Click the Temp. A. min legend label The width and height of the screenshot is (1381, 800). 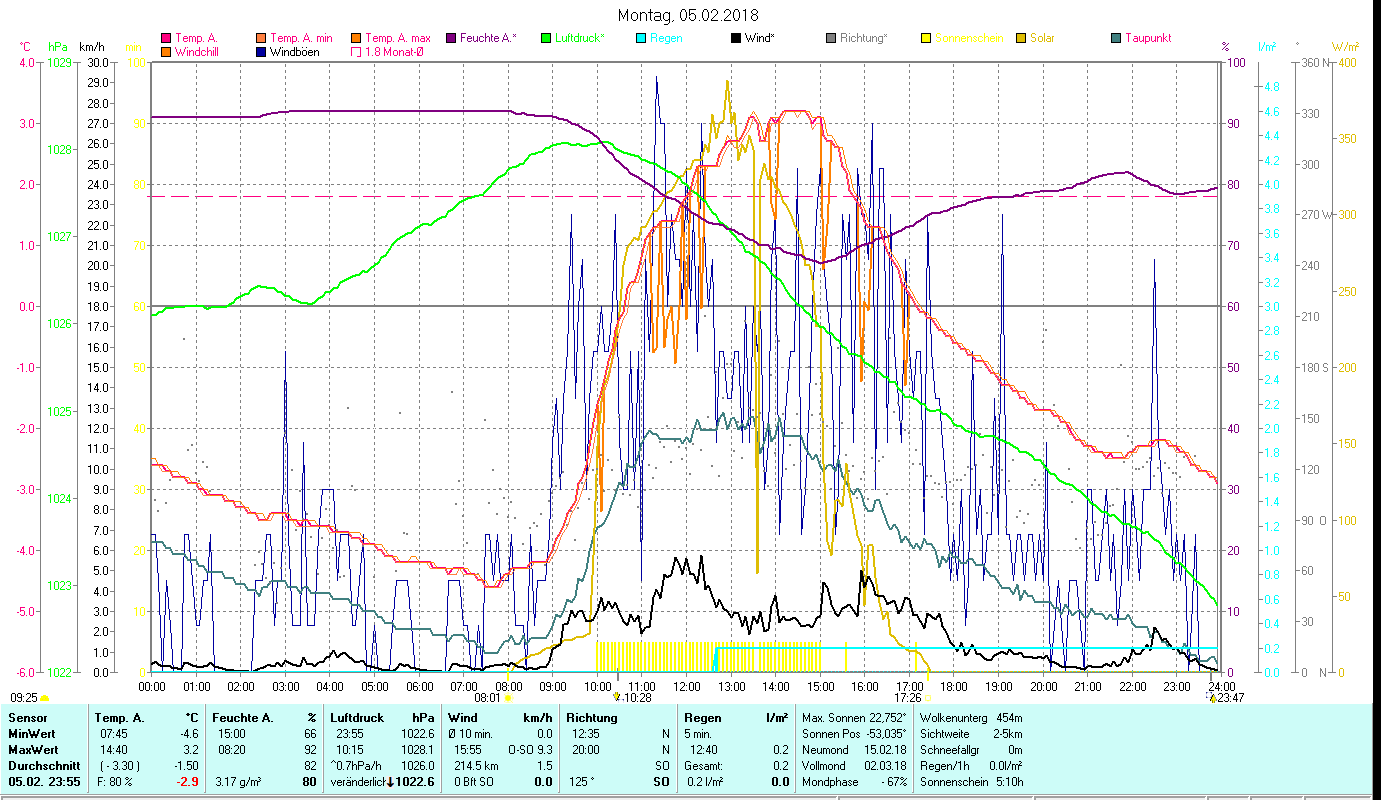pos(294,39)
